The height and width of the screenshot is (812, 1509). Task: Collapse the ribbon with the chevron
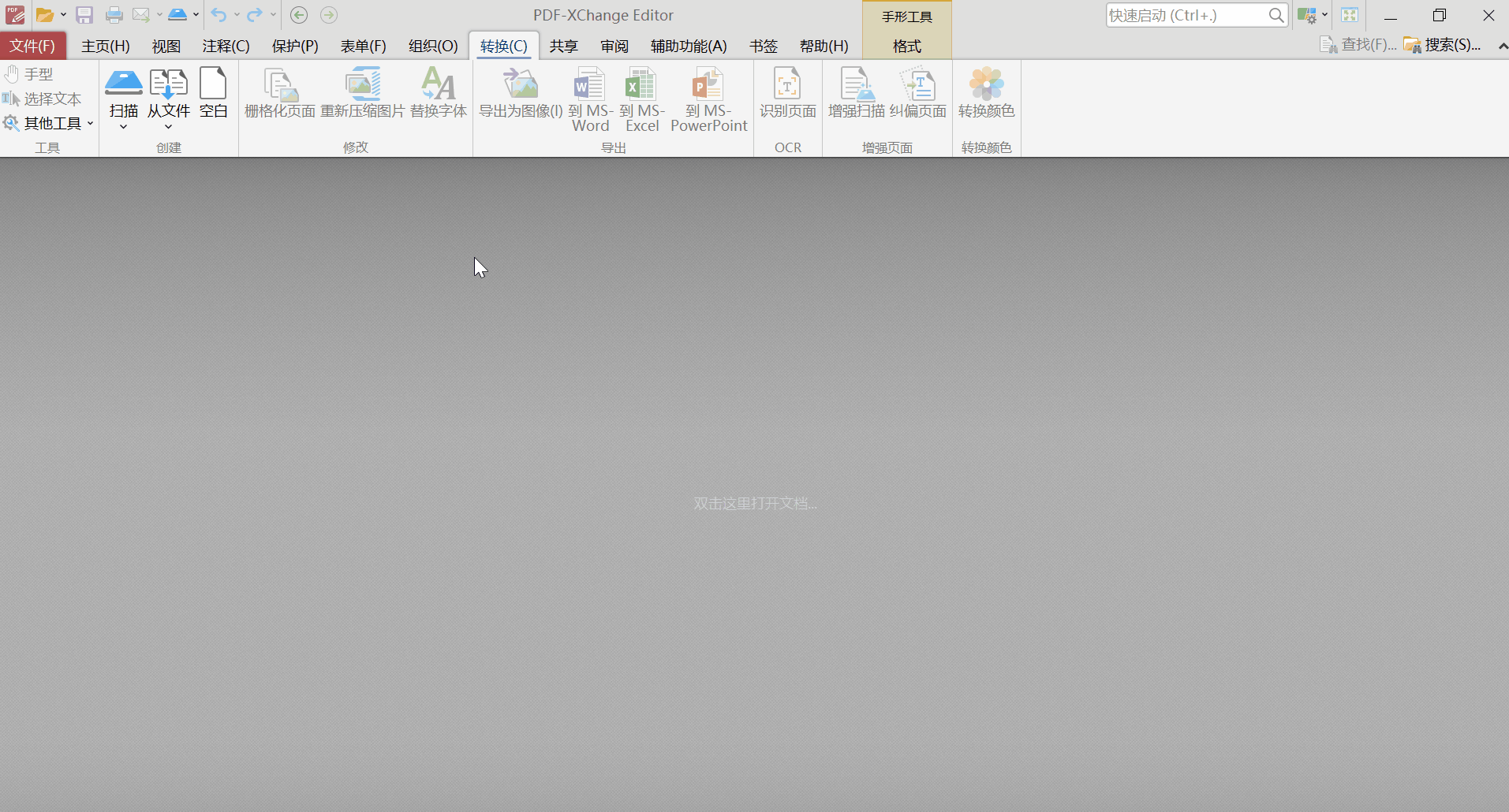(x=1502, y=46)
